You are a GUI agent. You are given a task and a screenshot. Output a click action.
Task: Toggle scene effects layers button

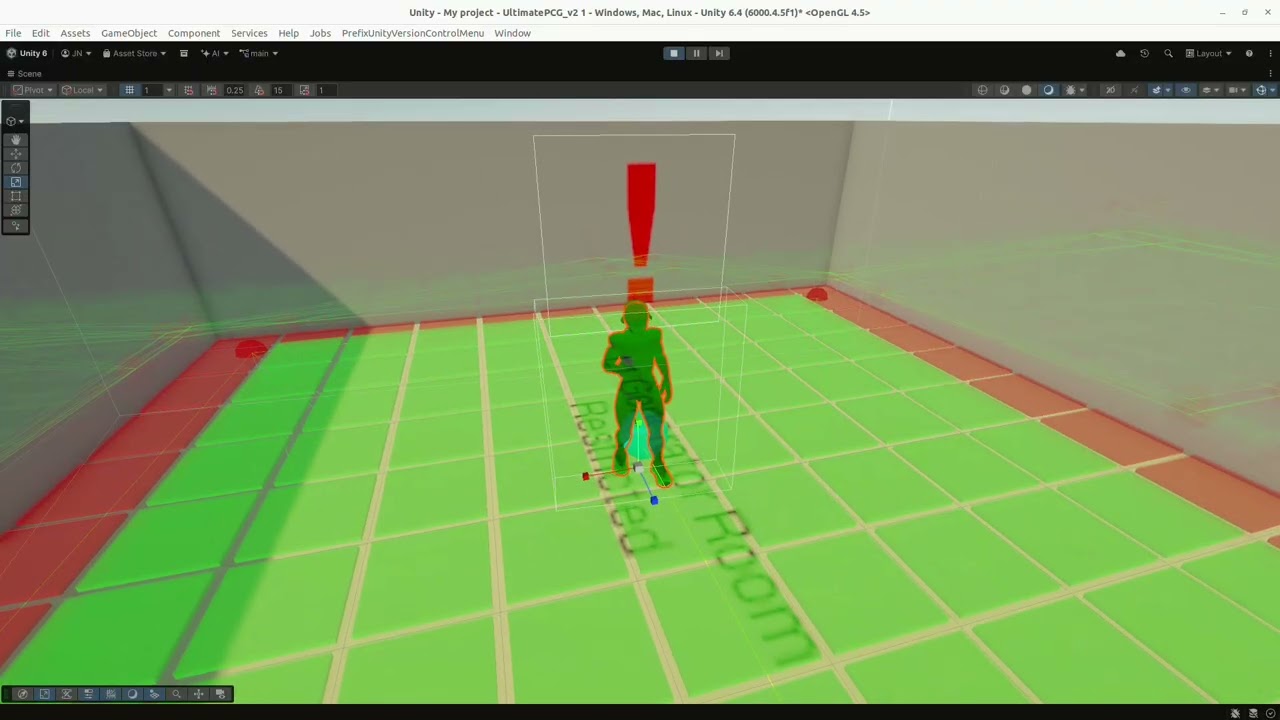(1156, 90)
